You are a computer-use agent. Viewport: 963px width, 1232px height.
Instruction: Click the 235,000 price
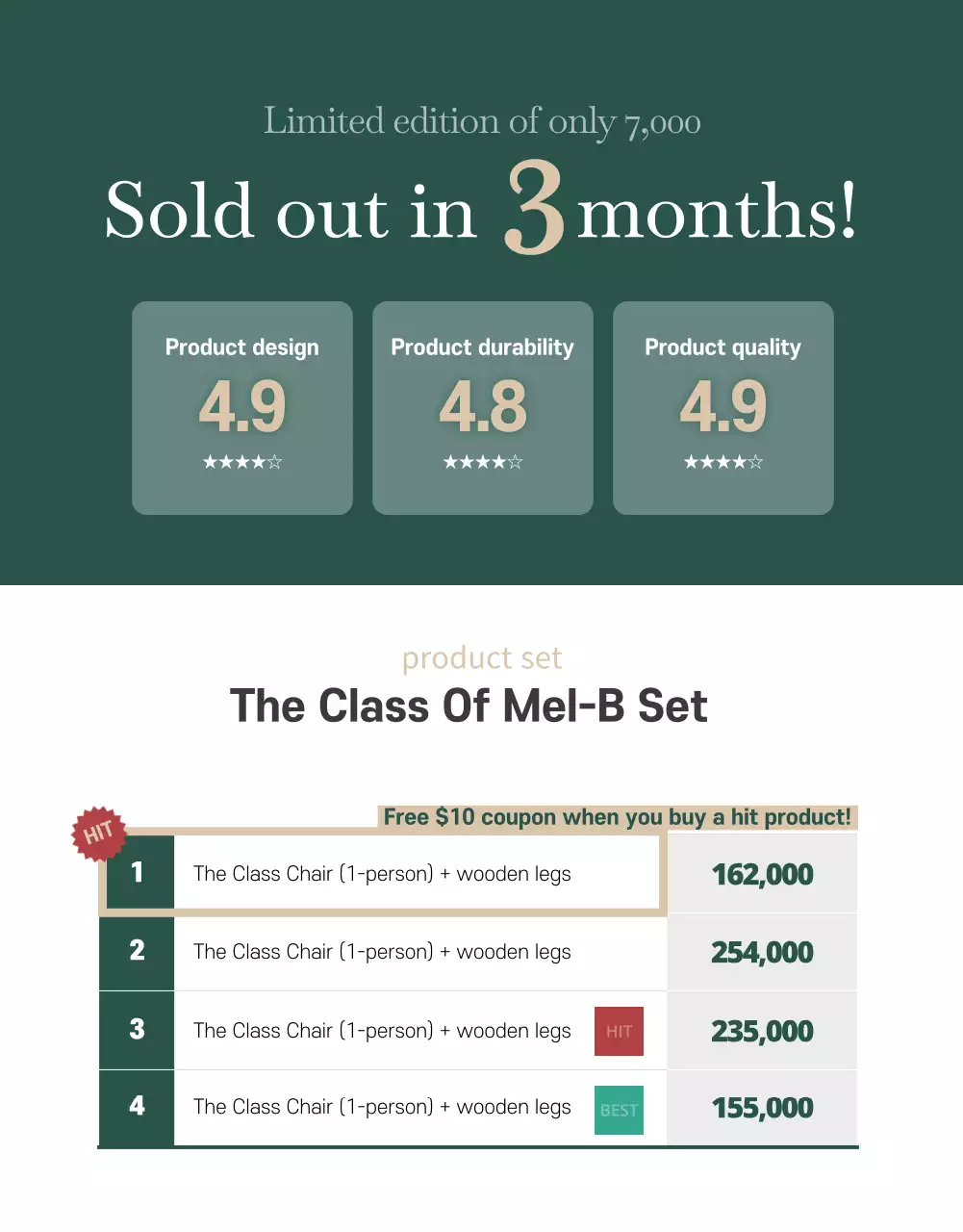pyautogui.click(x=762, y=1031)
